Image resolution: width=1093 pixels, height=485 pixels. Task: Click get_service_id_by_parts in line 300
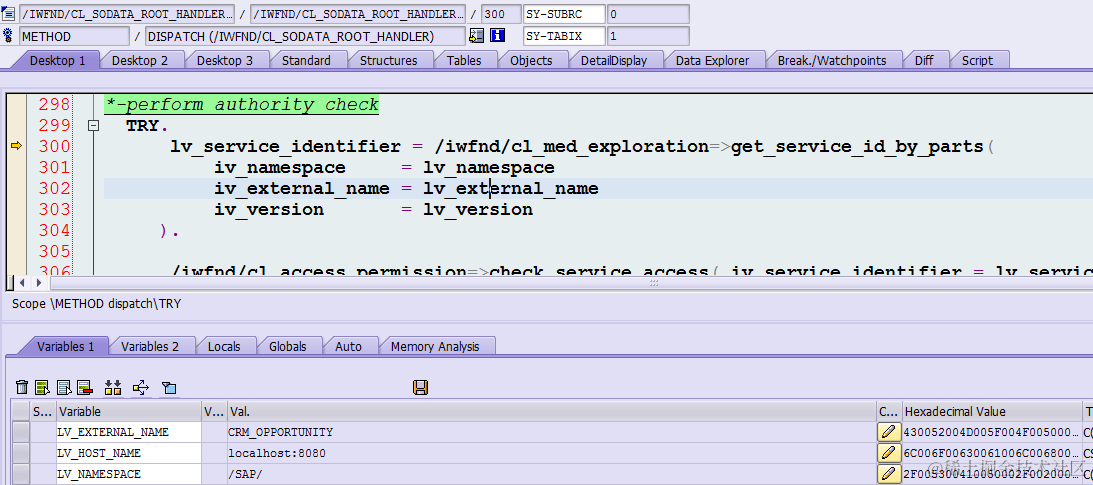pos(857,147)
